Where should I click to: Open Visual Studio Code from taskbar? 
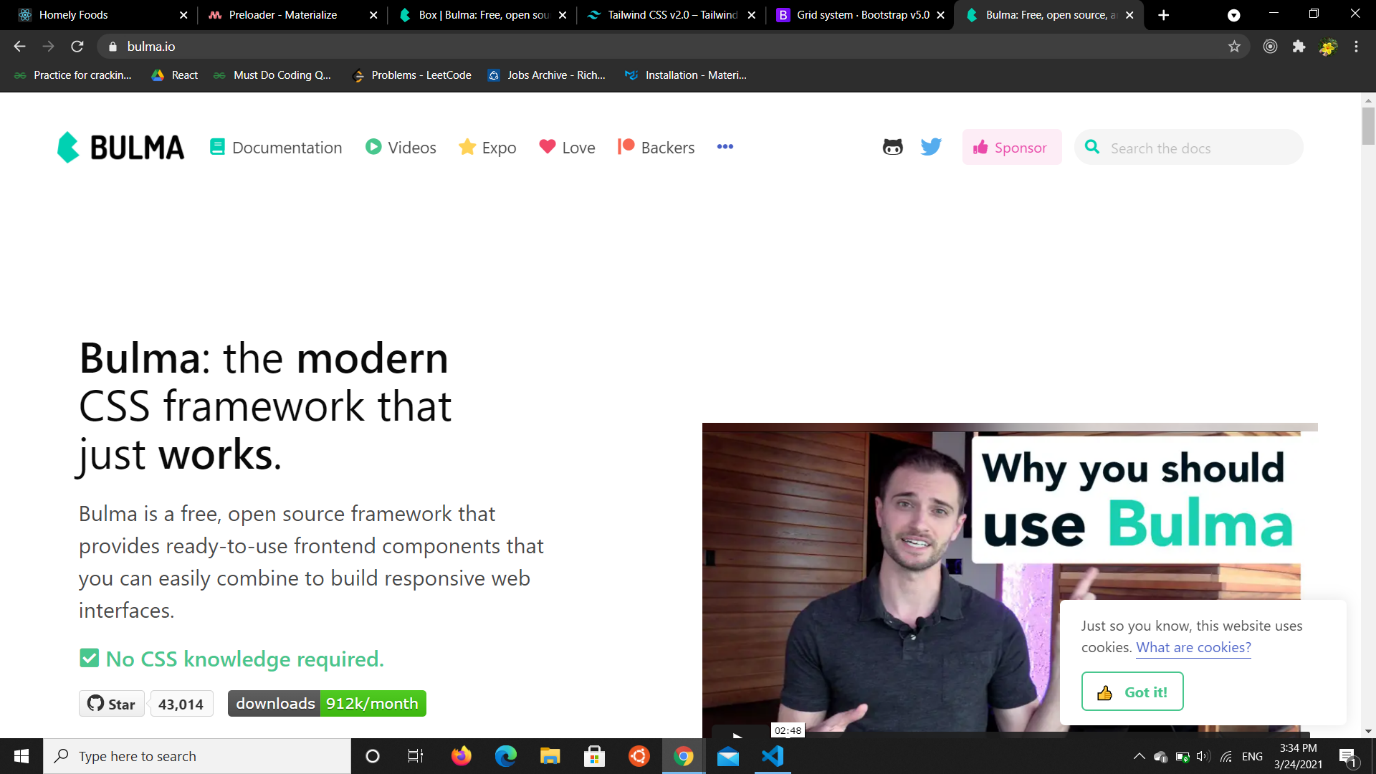click(772, 756)
